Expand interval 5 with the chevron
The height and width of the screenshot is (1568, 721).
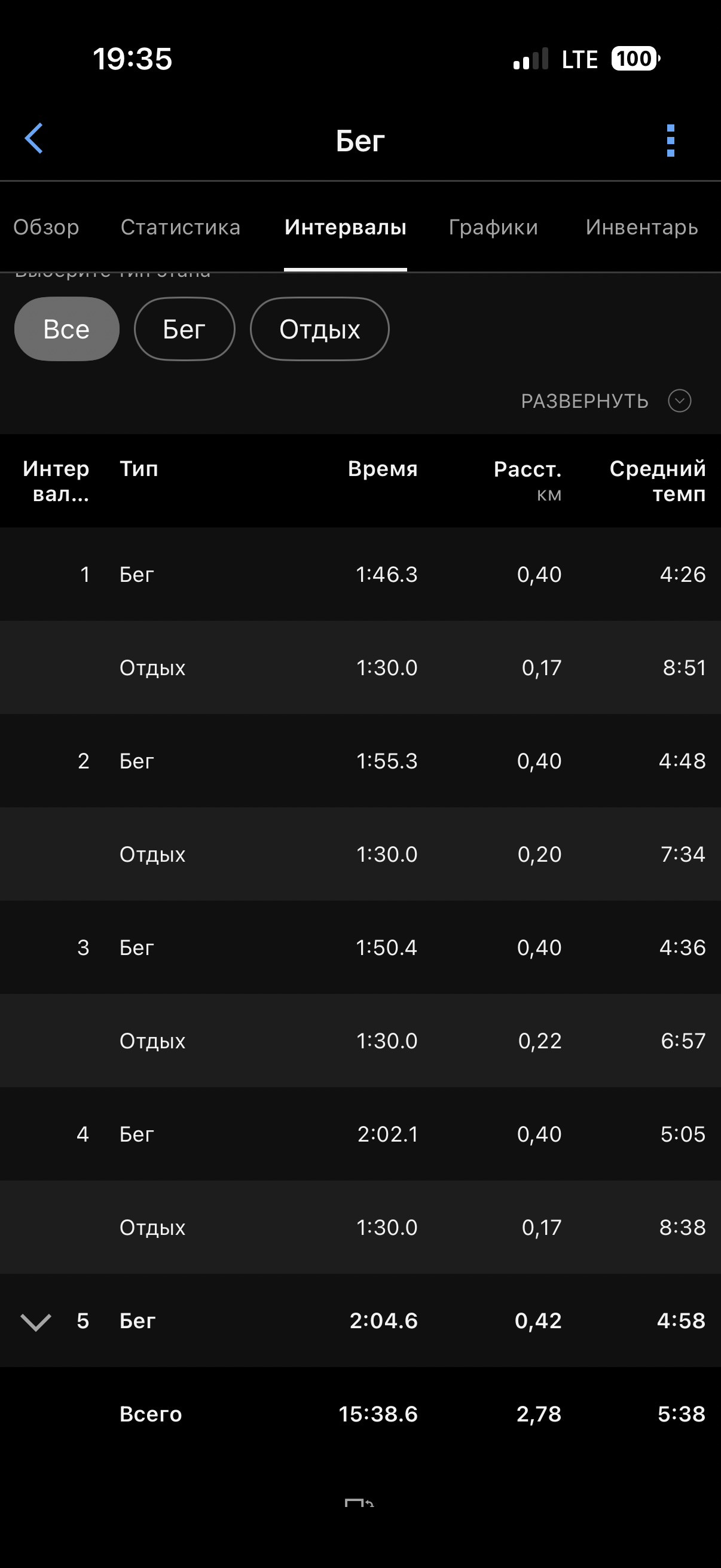[36, 1322]
